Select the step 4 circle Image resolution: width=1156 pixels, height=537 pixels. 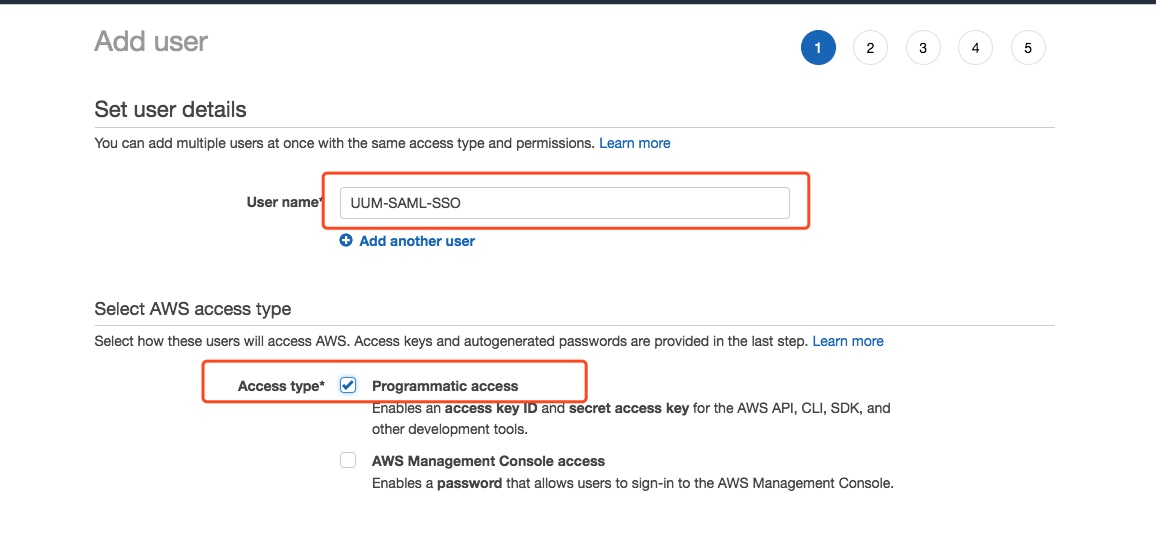[975, 48]
